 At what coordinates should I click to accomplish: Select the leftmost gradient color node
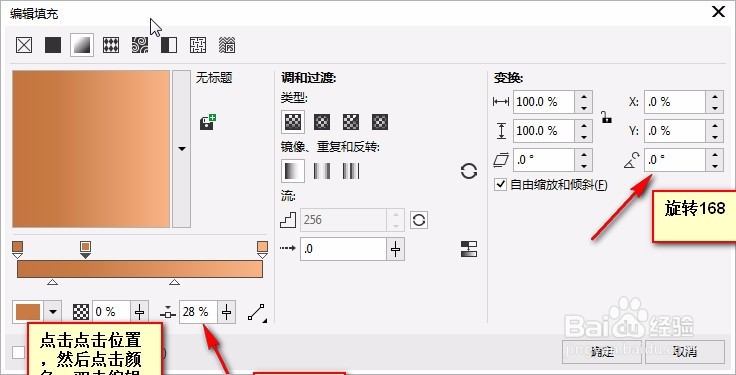coord(17,249)
